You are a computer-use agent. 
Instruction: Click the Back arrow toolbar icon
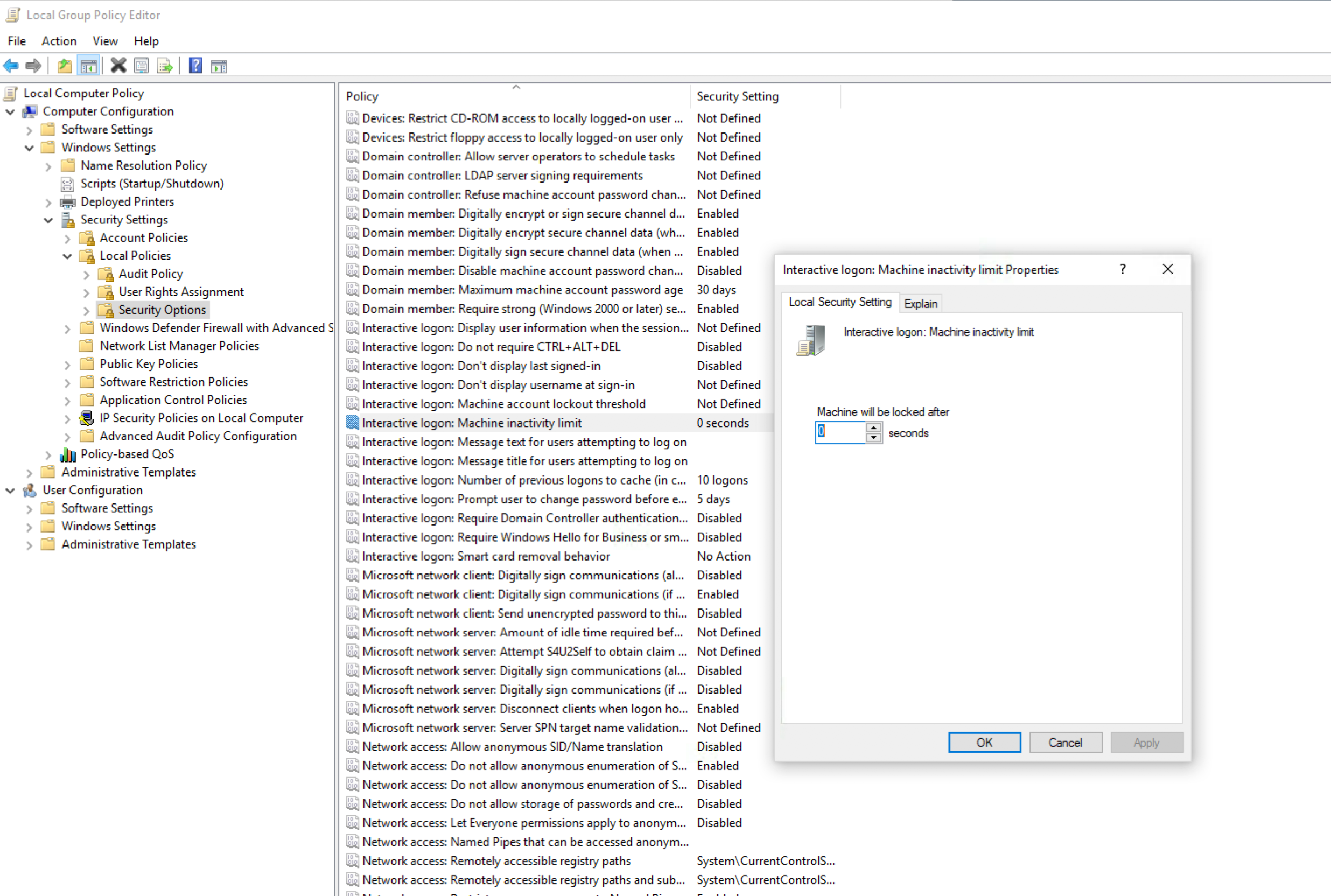tap(11, 66)
